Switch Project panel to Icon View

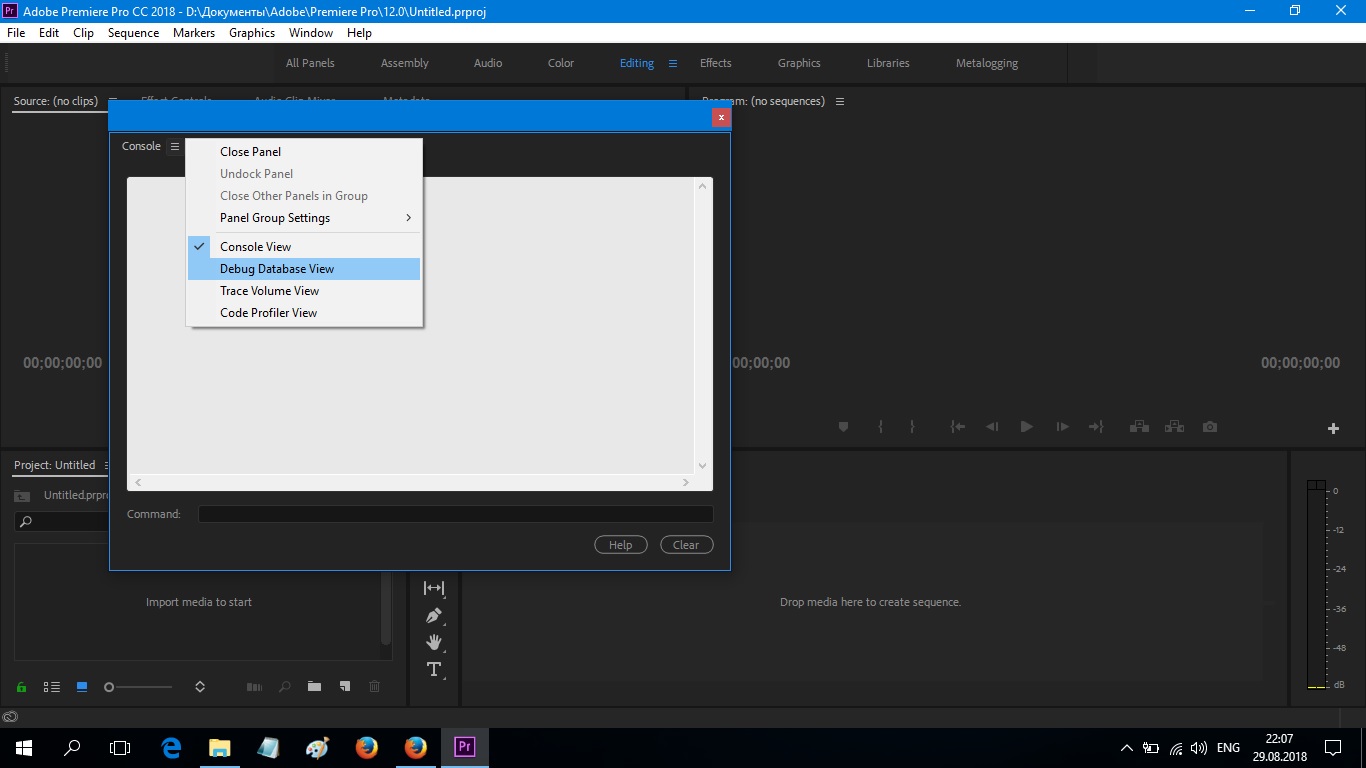tap(82, 687)
